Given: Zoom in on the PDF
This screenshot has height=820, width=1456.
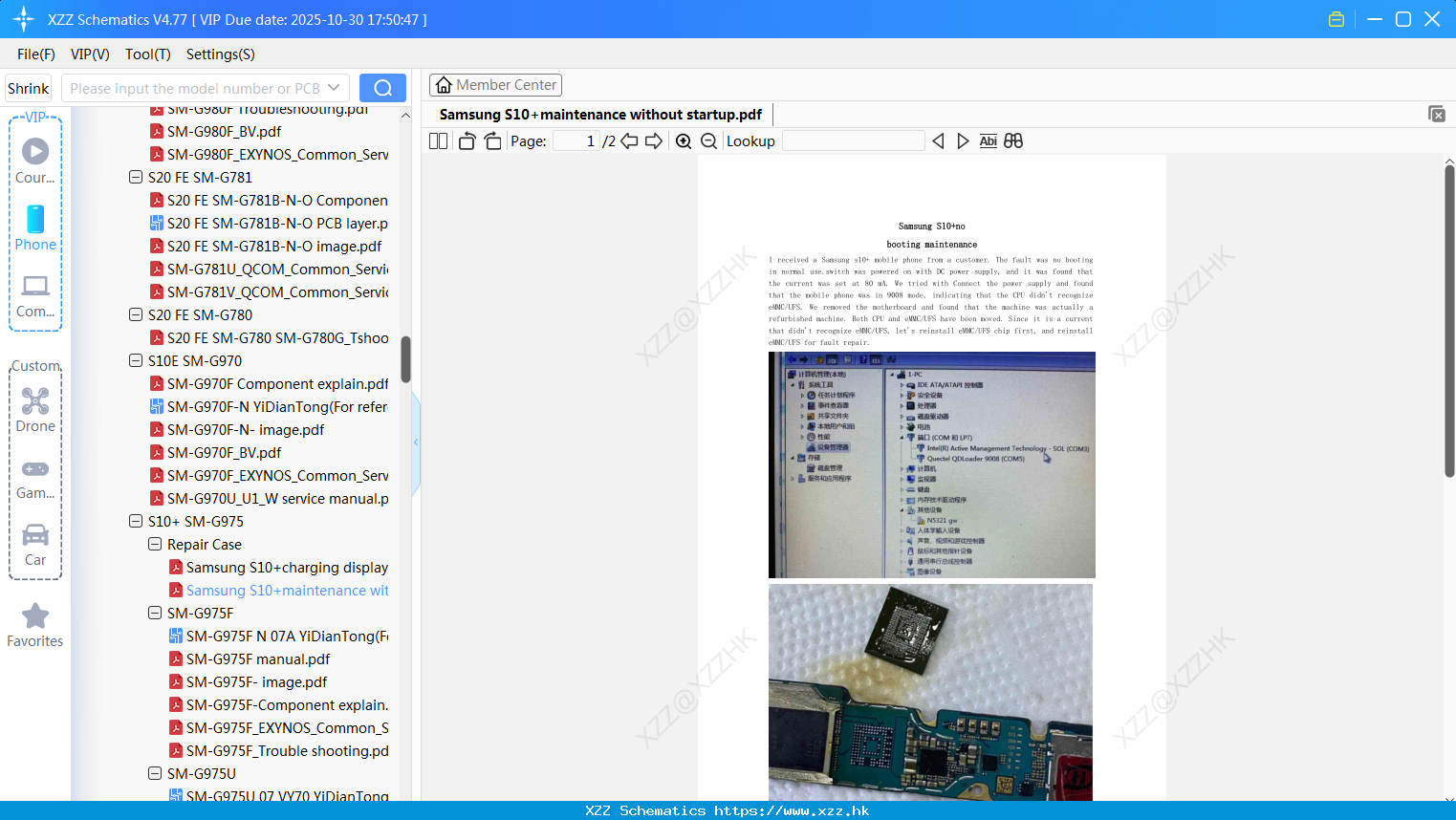Looking at the screenshot, I should click(684, 140).
